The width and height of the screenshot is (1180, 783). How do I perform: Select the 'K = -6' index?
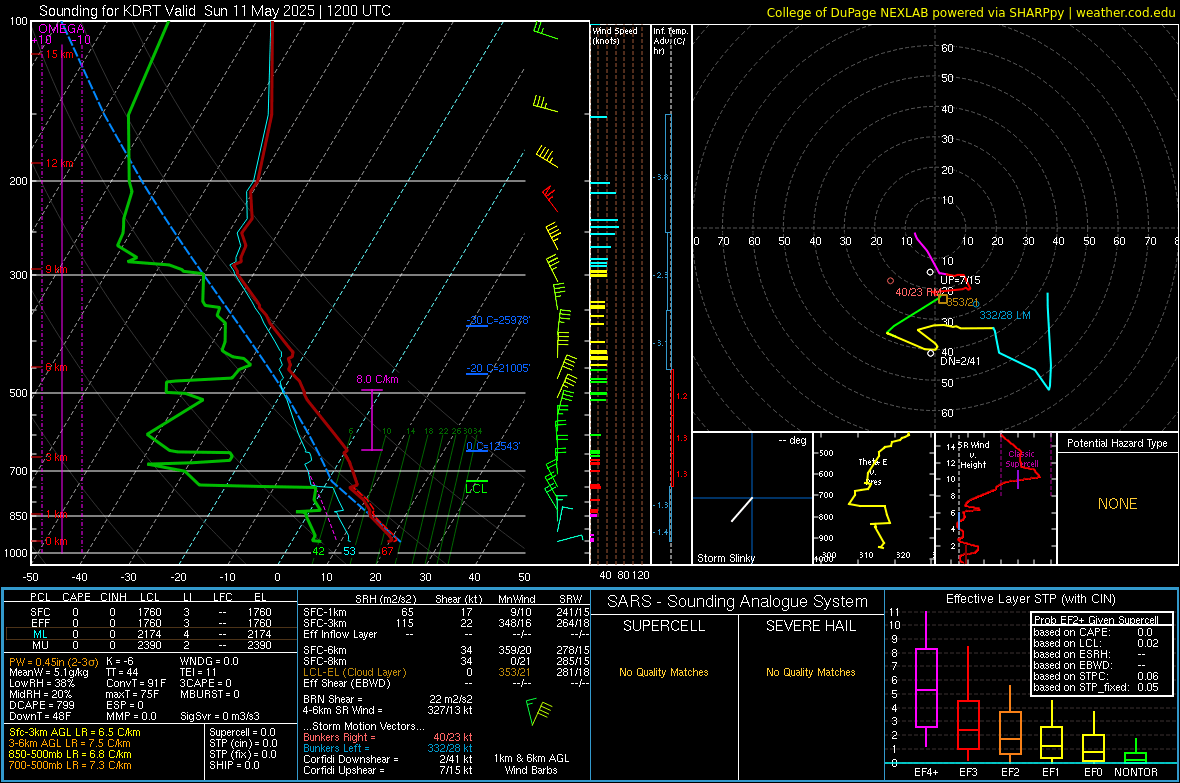pyautogui.click(x=119, y=662)
